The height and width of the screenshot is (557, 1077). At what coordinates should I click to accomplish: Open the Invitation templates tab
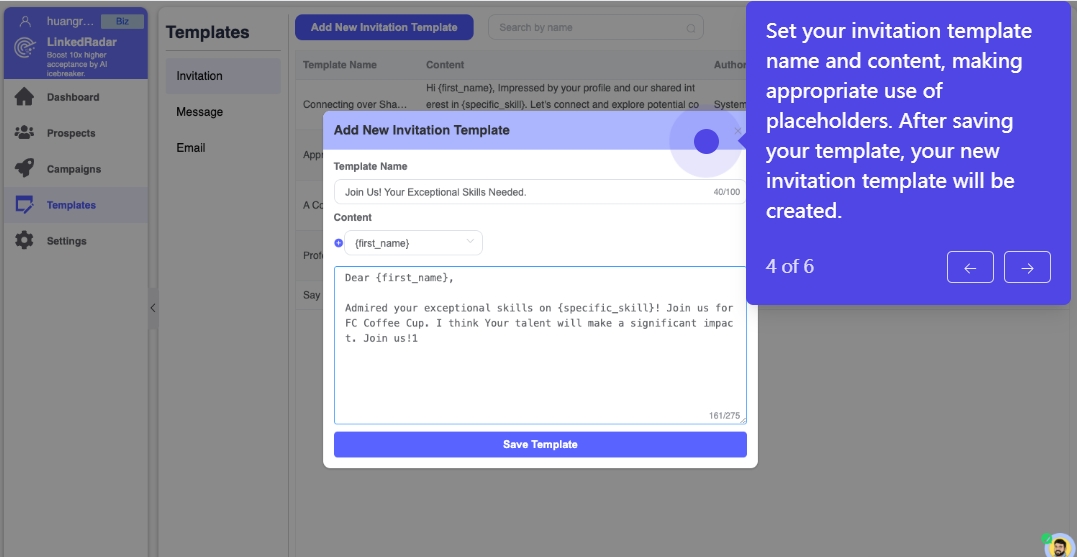coord(200,76)
